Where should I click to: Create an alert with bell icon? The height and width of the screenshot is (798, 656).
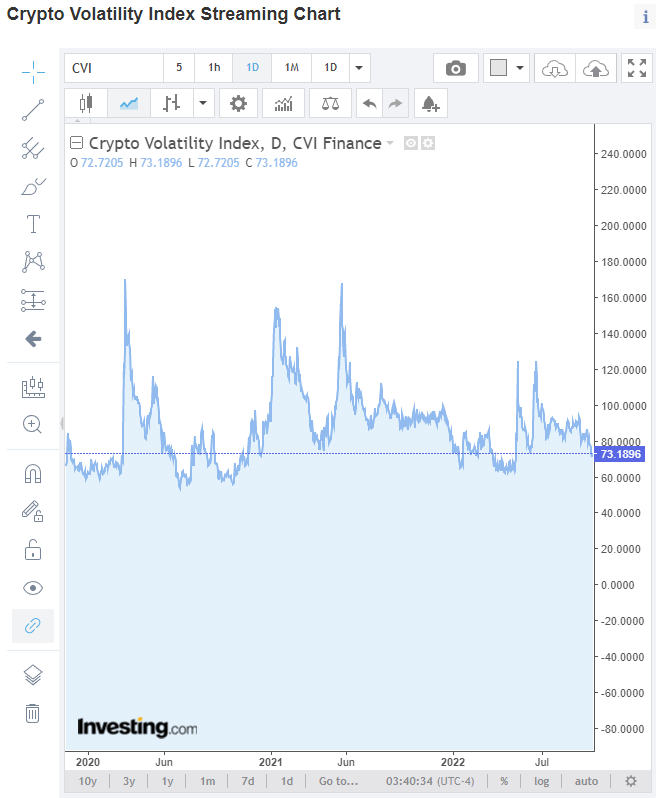pyautogui.click(x=431, y=103)
